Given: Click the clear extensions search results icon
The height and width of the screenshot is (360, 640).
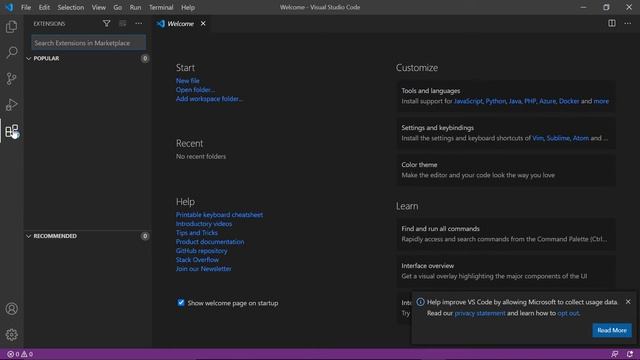Looking at the screenshot, I should coord(122,24).
